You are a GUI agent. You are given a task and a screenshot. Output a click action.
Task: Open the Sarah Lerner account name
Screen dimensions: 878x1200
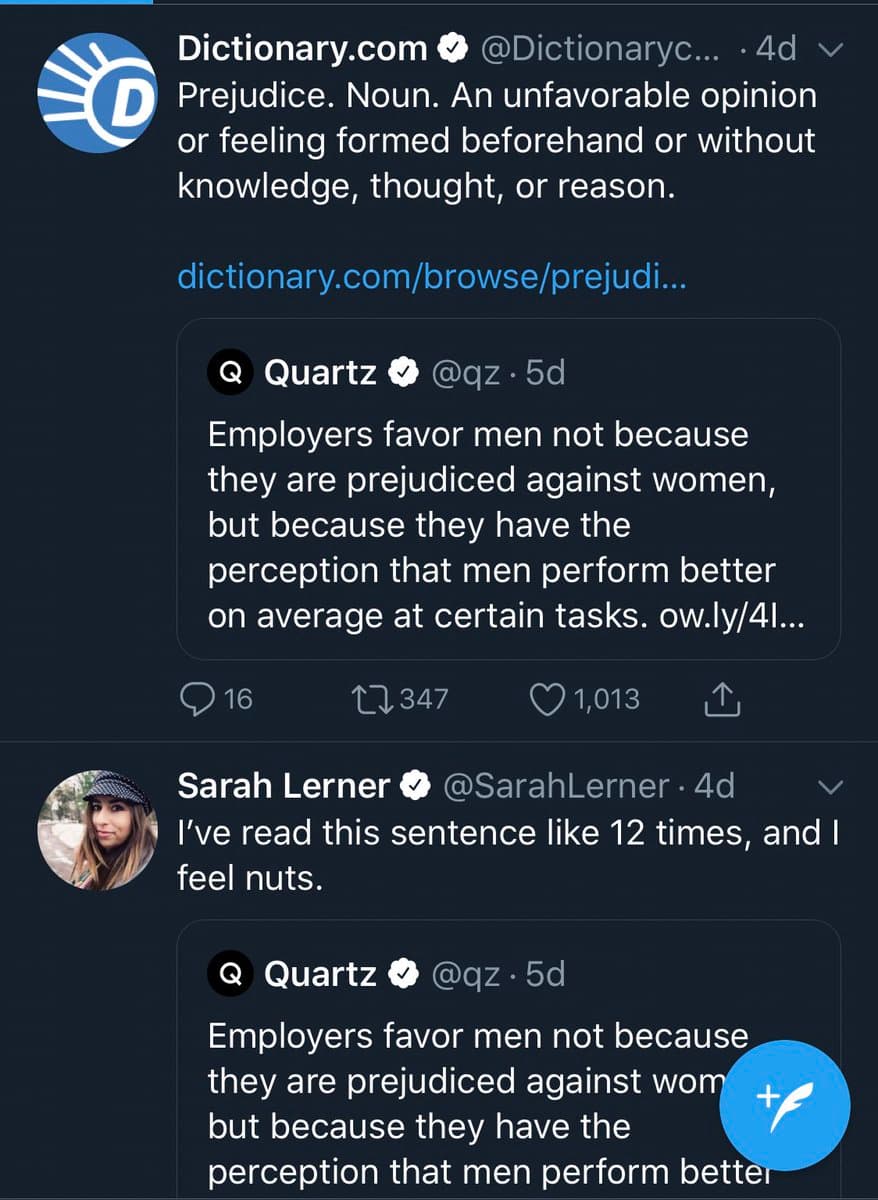tap(283, 786)
